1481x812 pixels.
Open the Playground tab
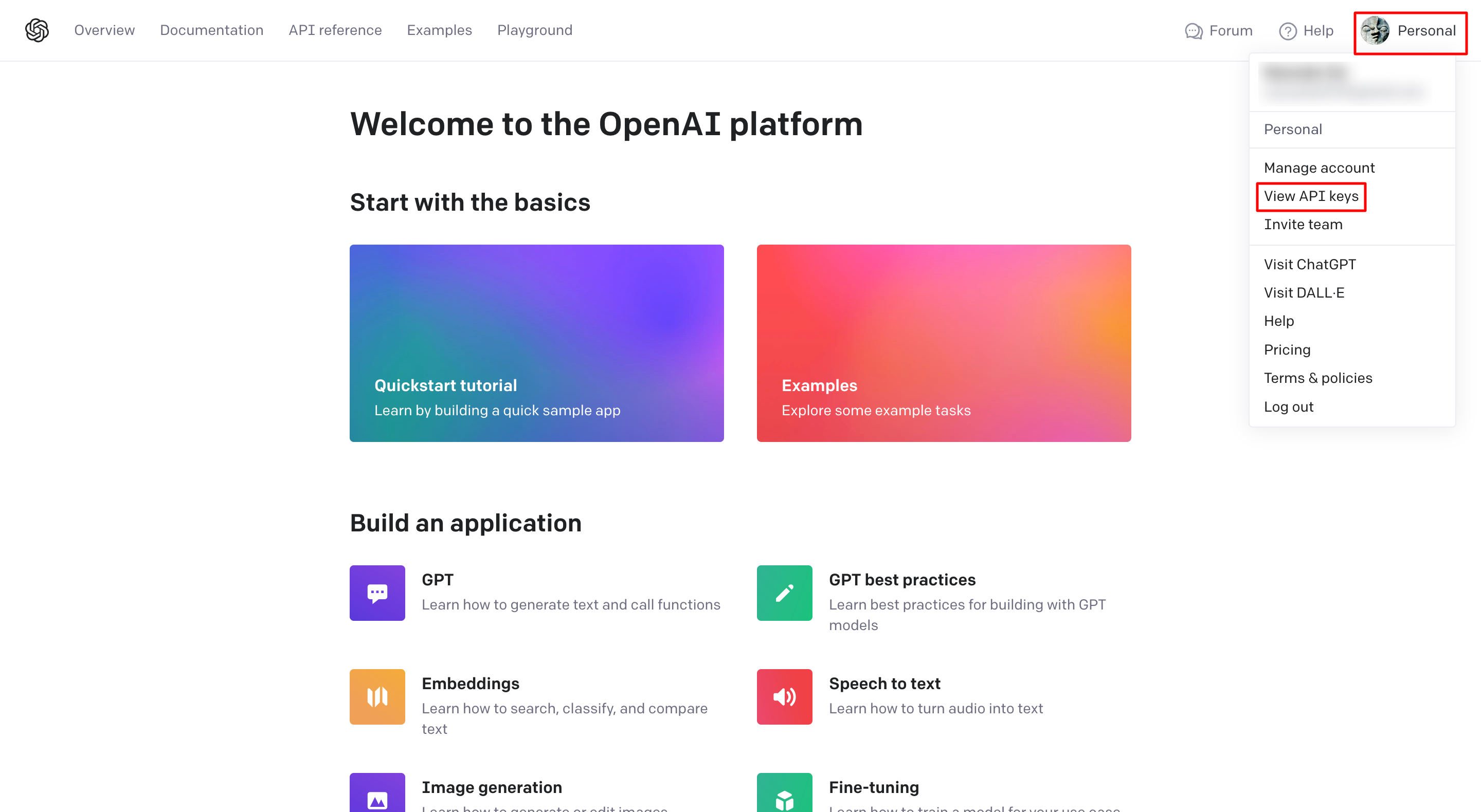[534, 30]
